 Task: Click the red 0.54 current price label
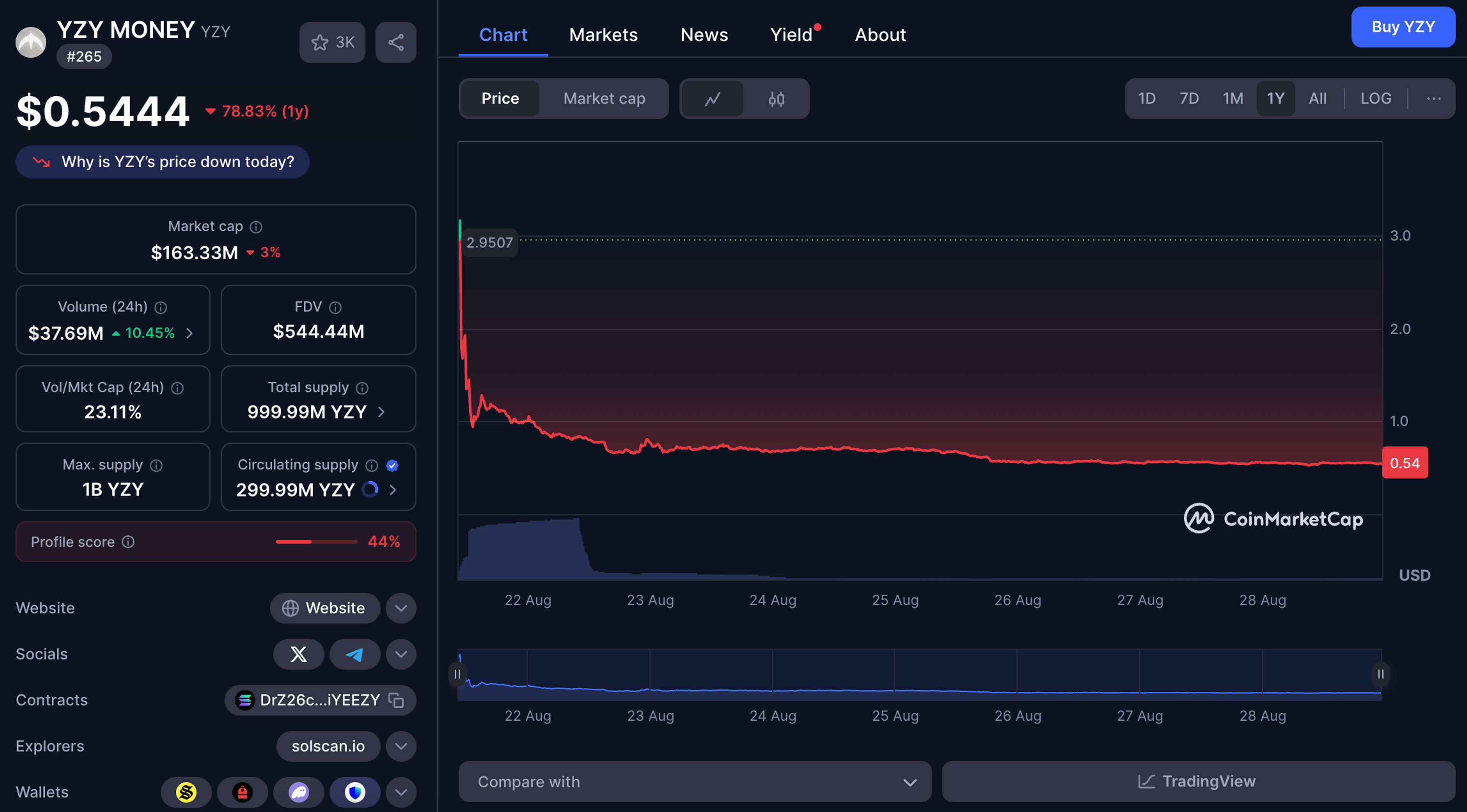point(1405,463)
